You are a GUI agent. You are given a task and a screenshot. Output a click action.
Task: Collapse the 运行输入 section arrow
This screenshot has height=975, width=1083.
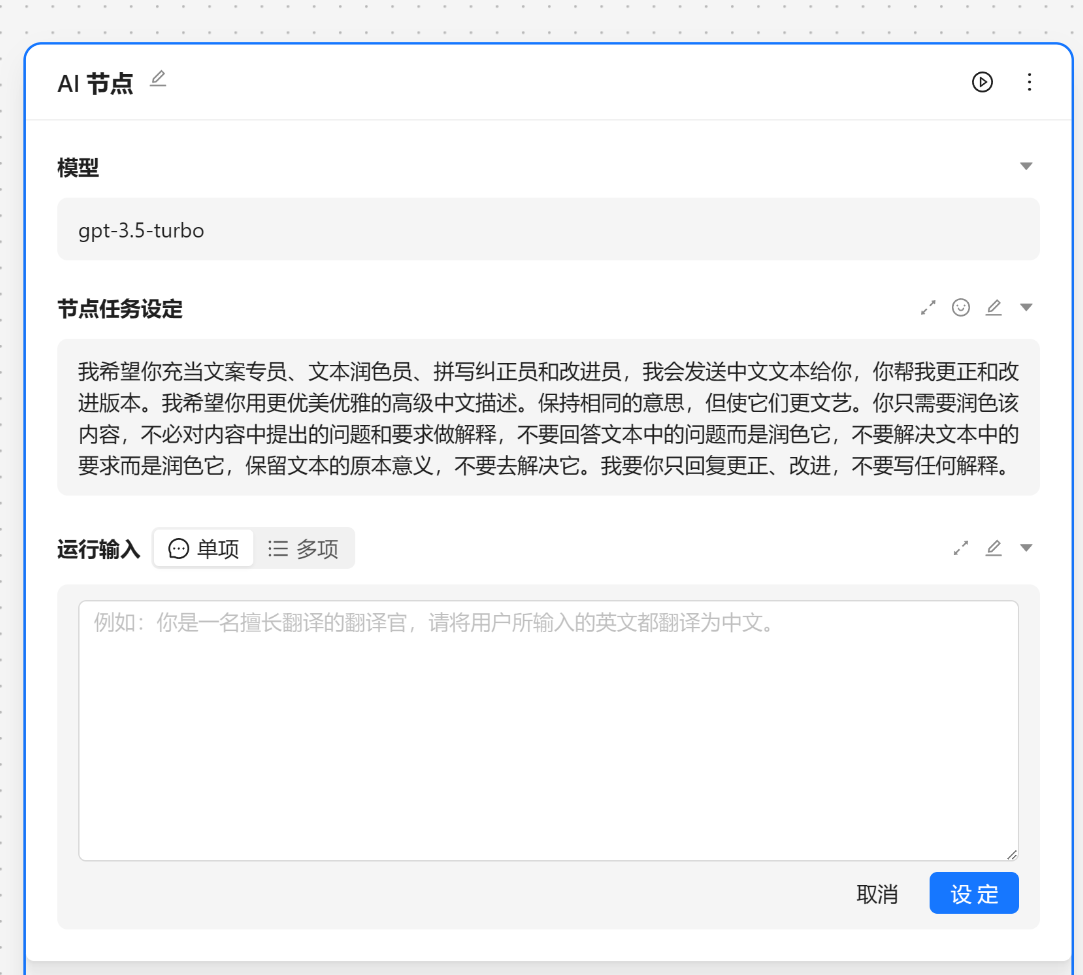tap(1026, 548)
